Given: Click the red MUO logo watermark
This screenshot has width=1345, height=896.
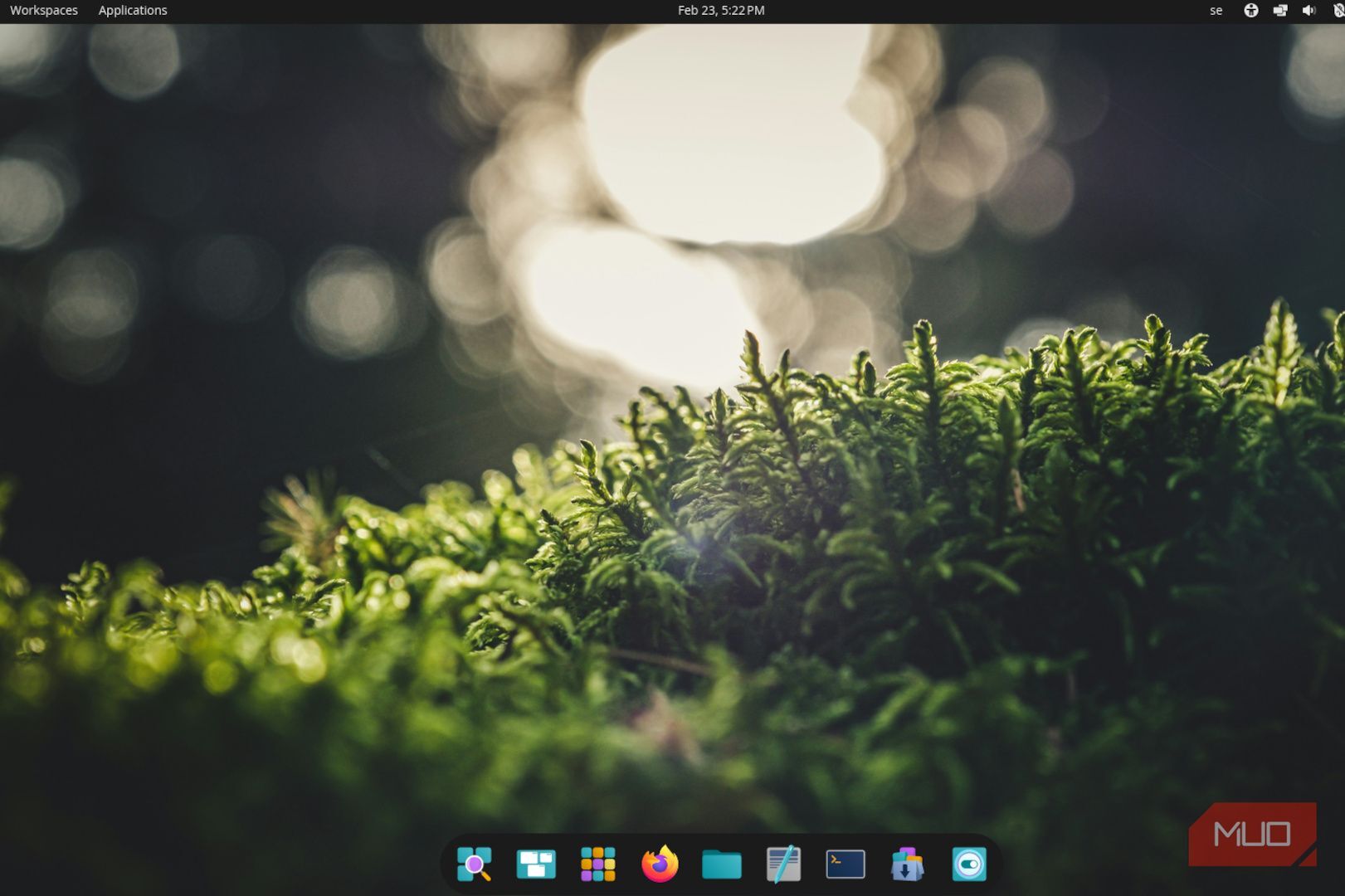Looking at the screenshot, I should coord(1252,834).
